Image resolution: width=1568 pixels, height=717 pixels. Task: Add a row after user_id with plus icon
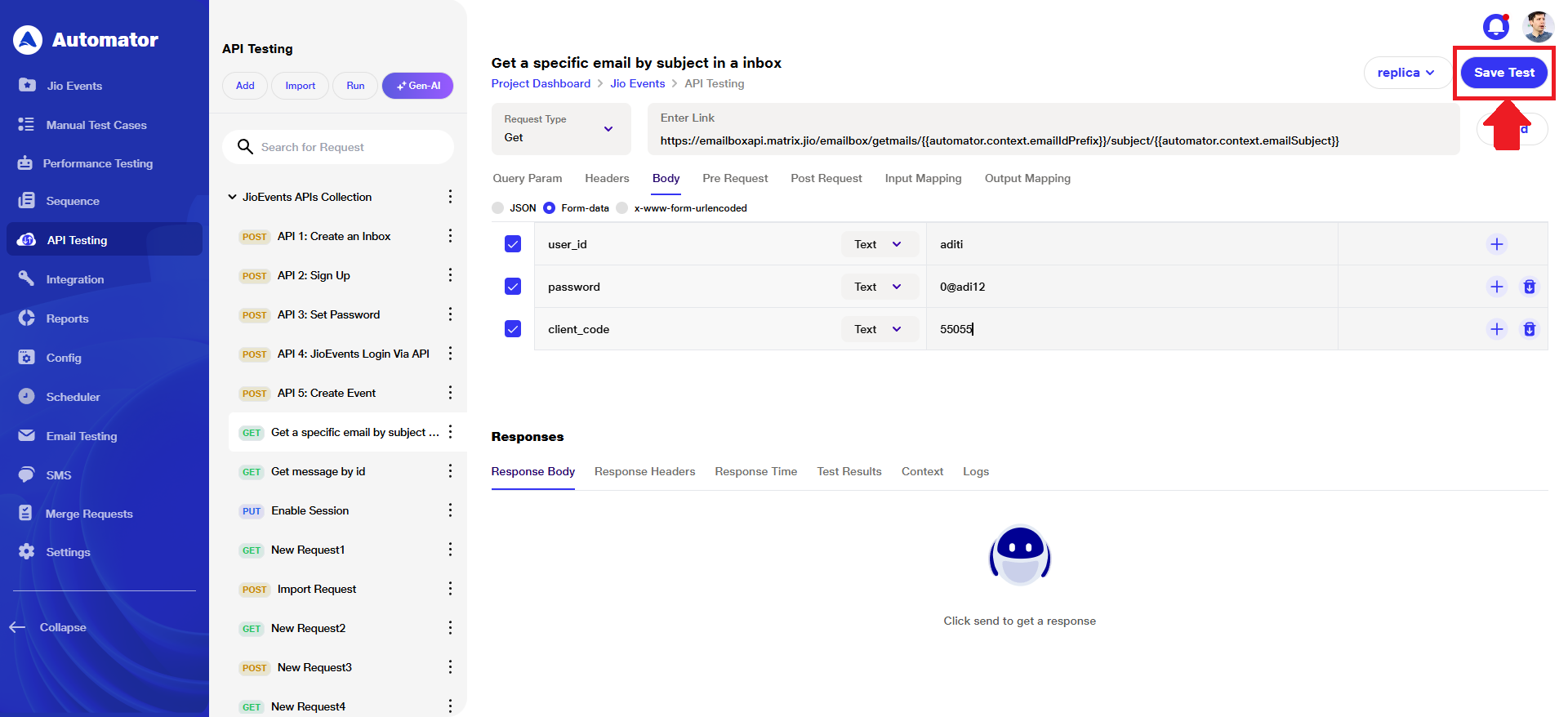pos(1496,244)
